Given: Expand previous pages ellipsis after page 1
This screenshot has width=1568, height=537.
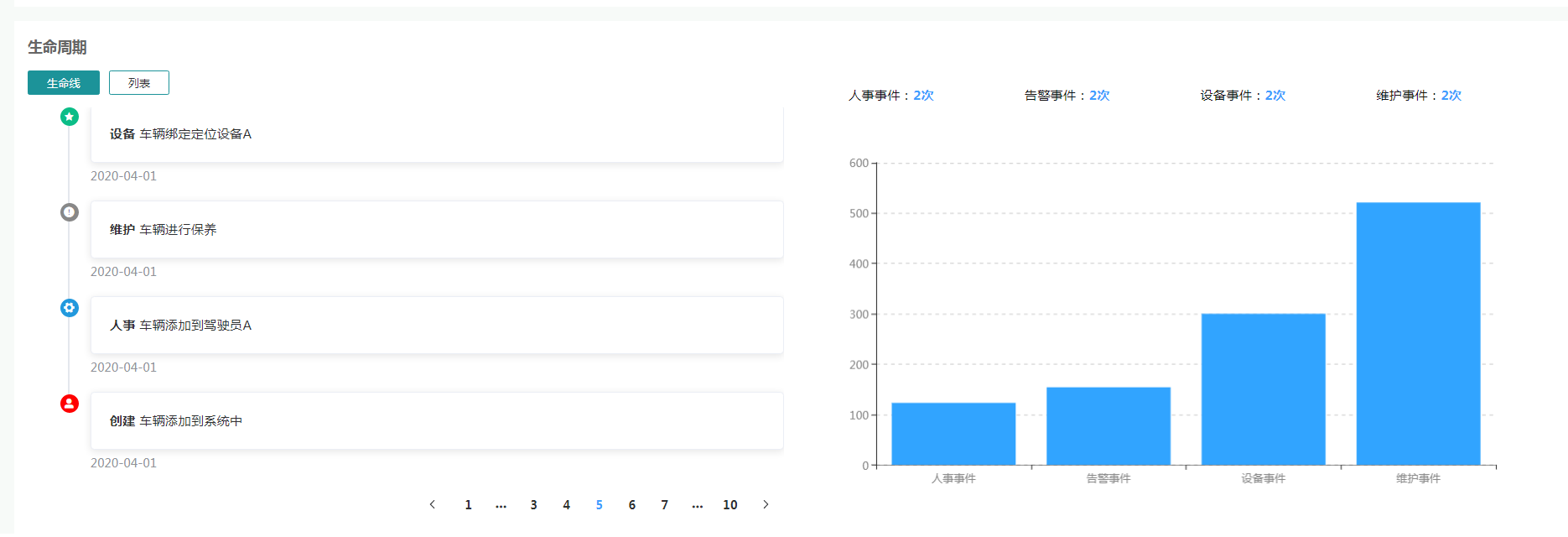Looking at the screenshot, I should [501, 504].
